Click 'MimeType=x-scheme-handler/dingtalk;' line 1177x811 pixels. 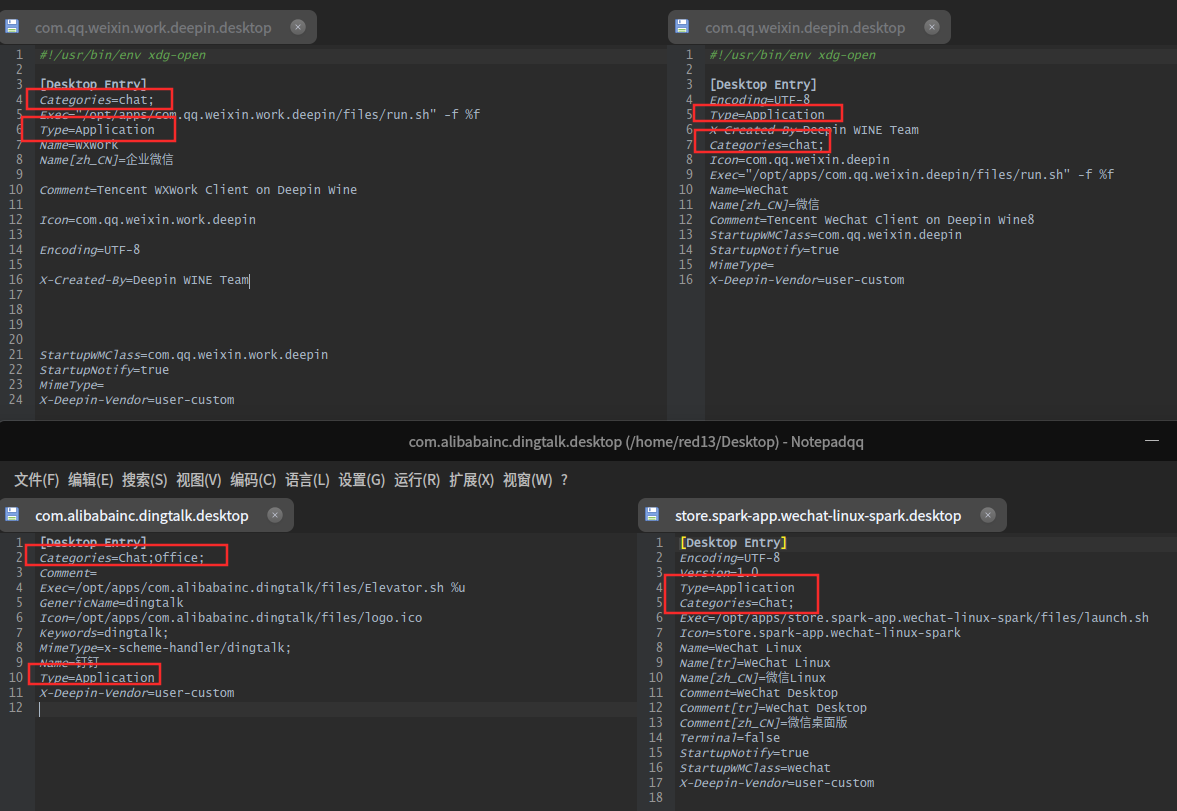click(165, 647)
